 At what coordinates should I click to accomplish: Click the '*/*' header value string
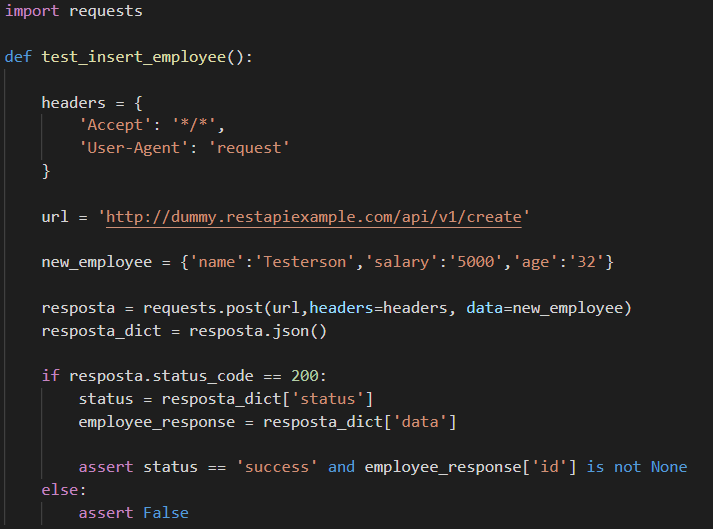click(194, 125)
